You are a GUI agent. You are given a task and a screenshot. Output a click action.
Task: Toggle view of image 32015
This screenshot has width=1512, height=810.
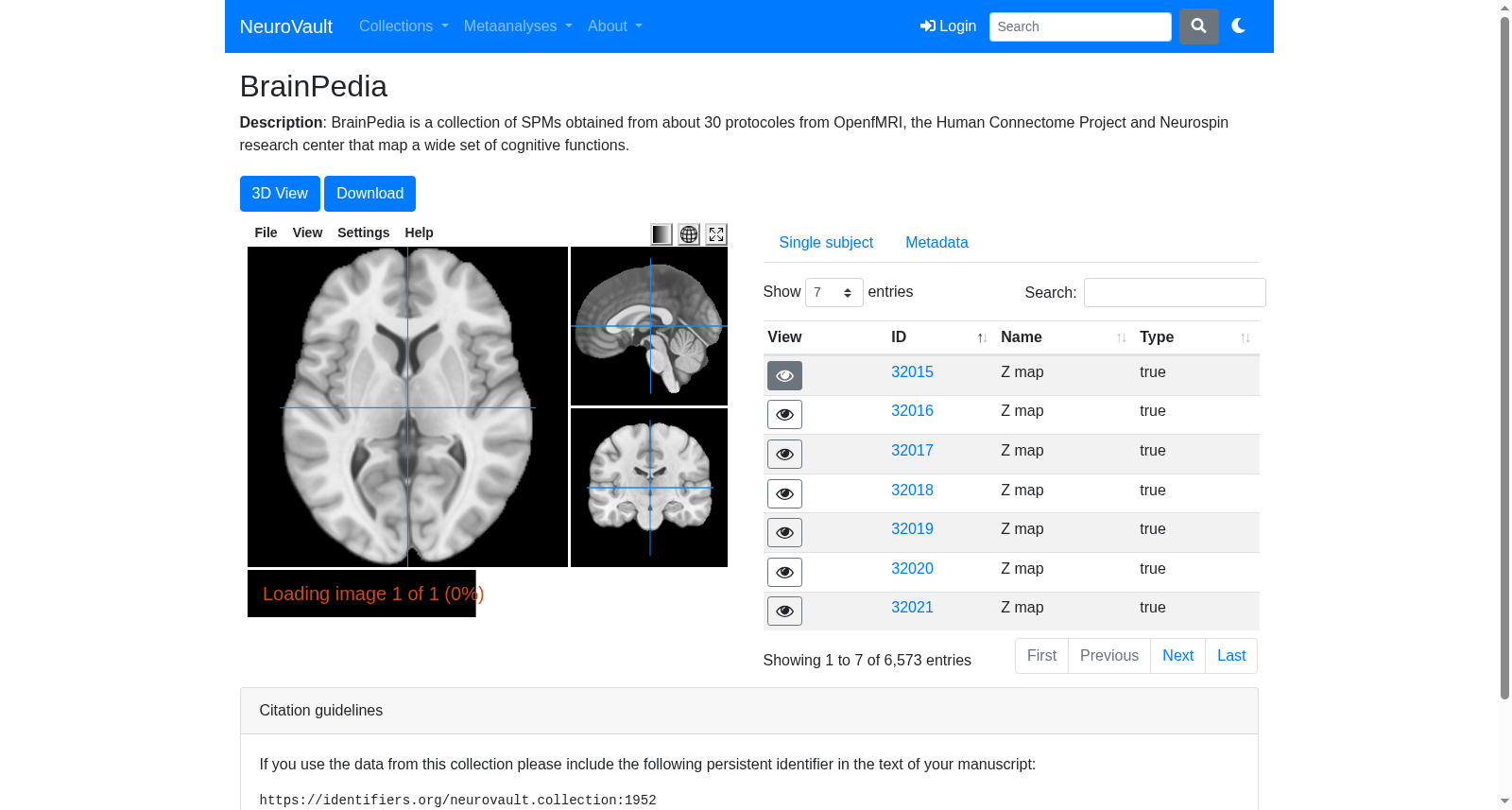(x=784, y=375)
